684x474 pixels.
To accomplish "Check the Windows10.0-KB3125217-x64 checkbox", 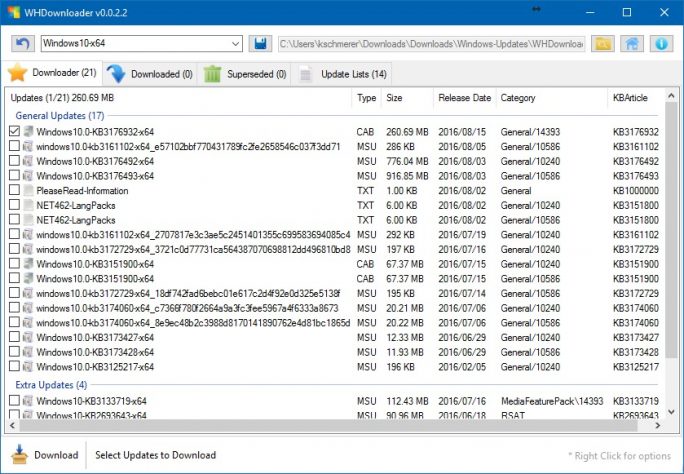I will click(14, 366).
